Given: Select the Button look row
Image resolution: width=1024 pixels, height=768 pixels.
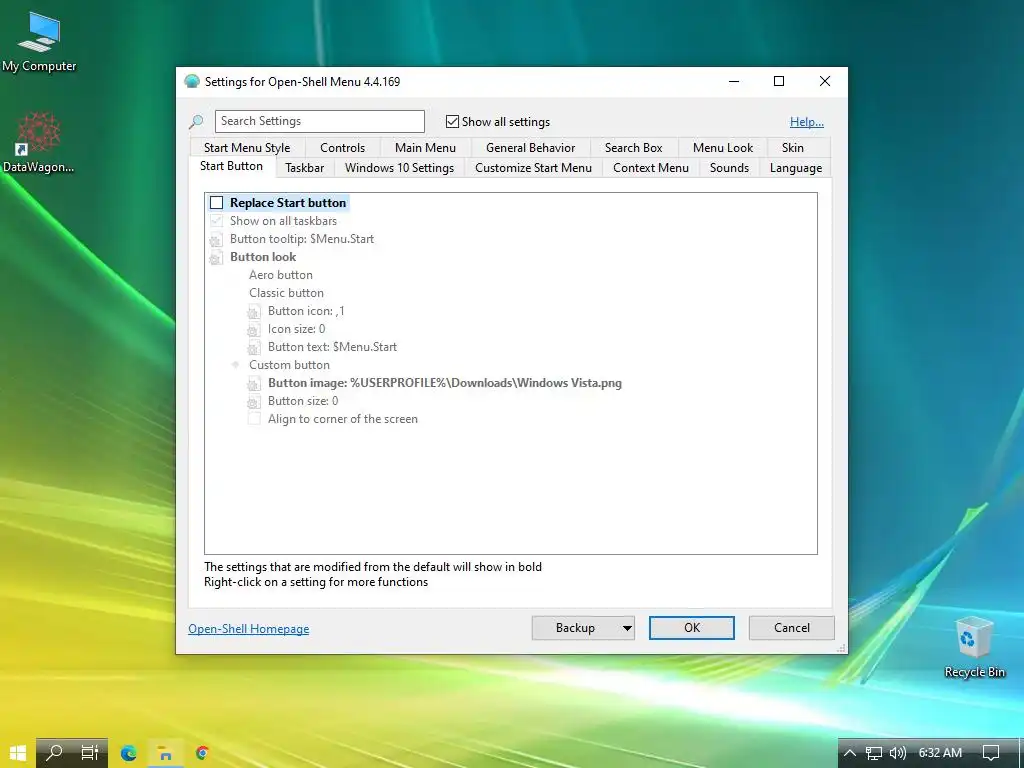Looking at the screenshot, I should pyautogui.click(x=263, y=257).
